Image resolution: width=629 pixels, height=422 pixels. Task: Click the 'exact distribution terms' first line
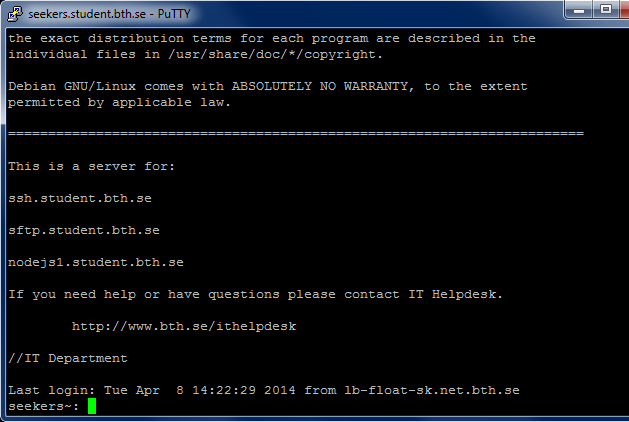(272, 39)
